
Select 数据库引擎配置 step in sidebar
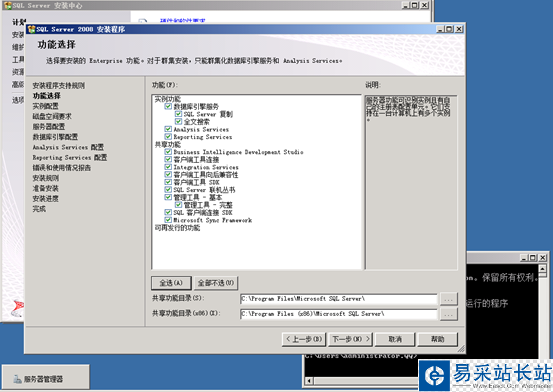[55, 137]
